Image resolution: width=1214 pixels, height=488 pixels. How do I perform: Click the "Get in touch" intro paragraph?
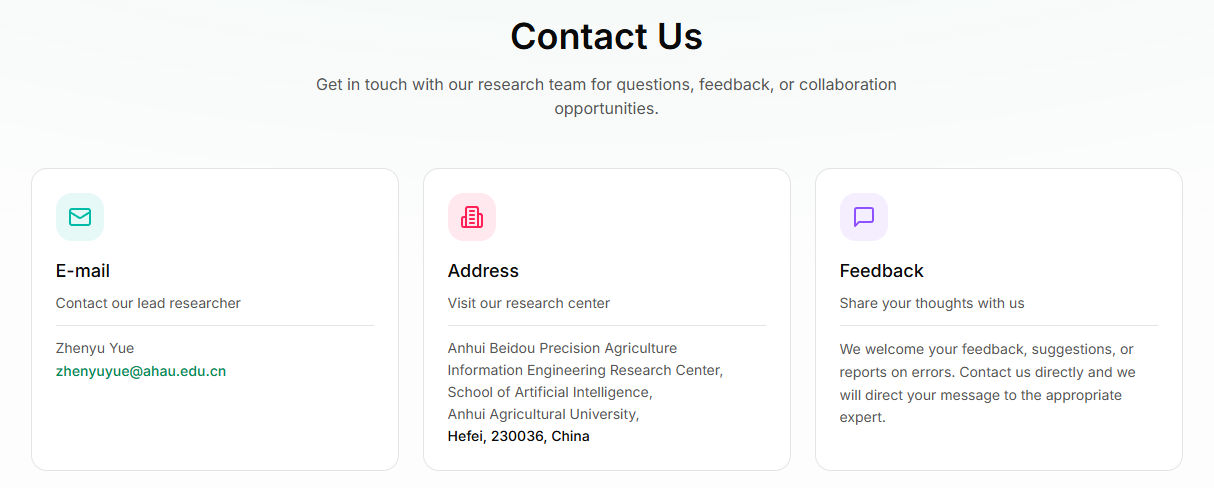coord(606,85)
